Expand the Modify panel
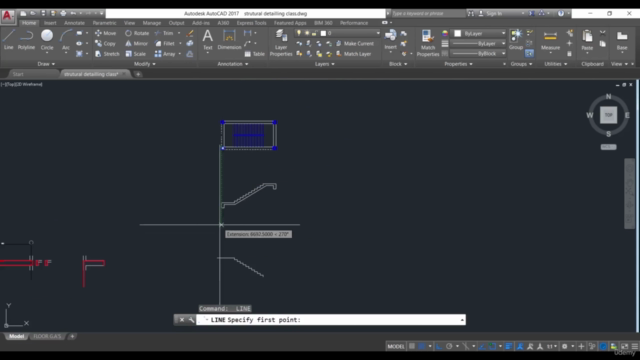 pos(144,64)
